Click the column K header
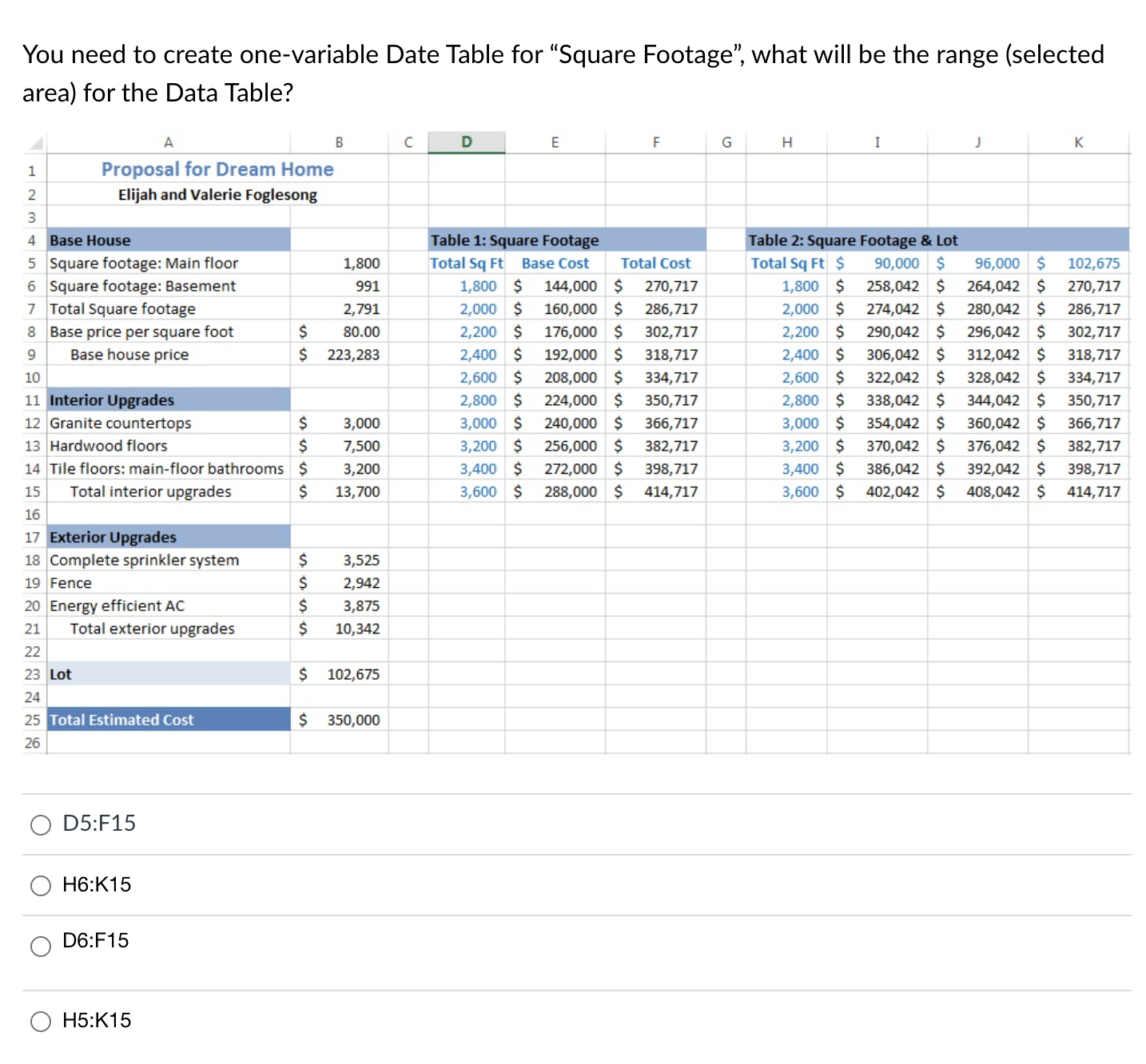 pyautogui.click(x=1079, y=142)
